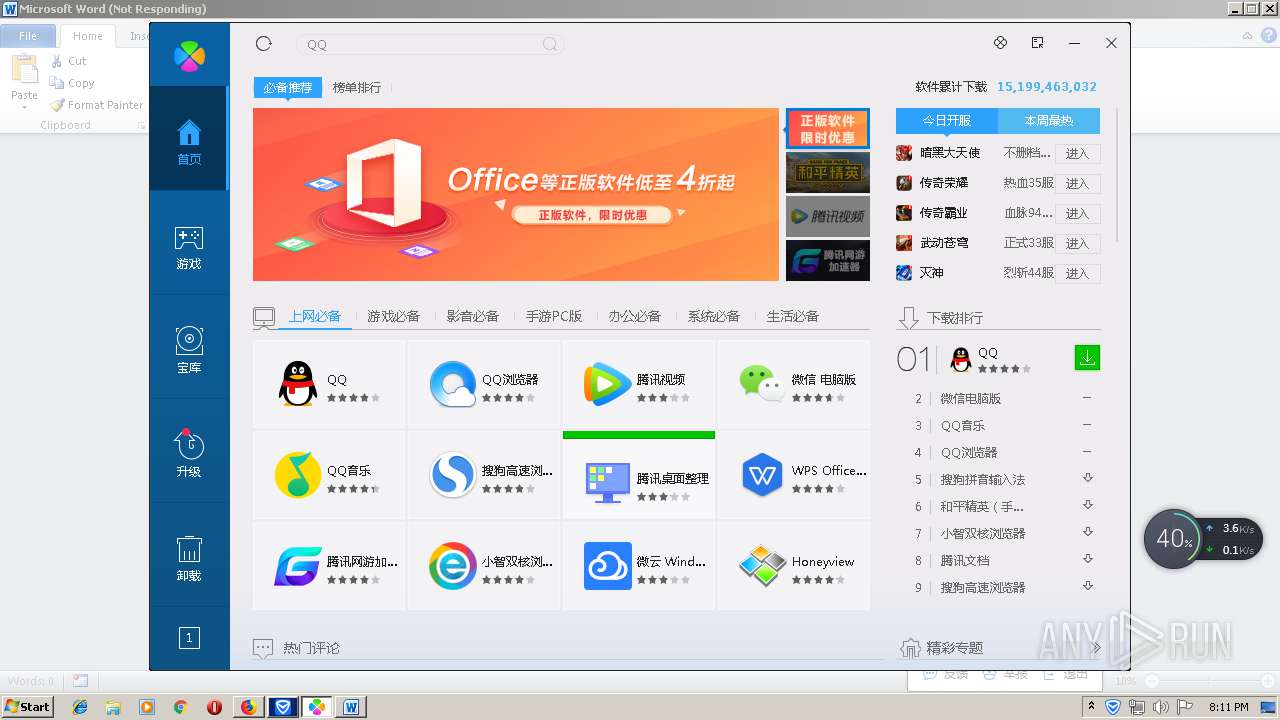The image size is (1280, 720).
Task: Open the QQ浏览器 app tile
Action: coord(484,385)
